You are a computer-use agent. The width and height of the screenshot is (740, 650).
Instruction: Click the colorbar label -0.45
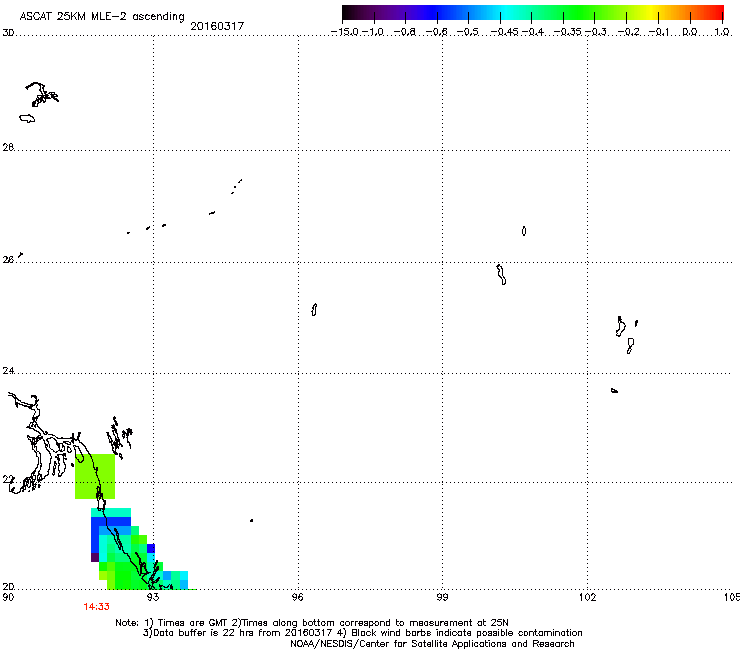(x=504, y=32)
